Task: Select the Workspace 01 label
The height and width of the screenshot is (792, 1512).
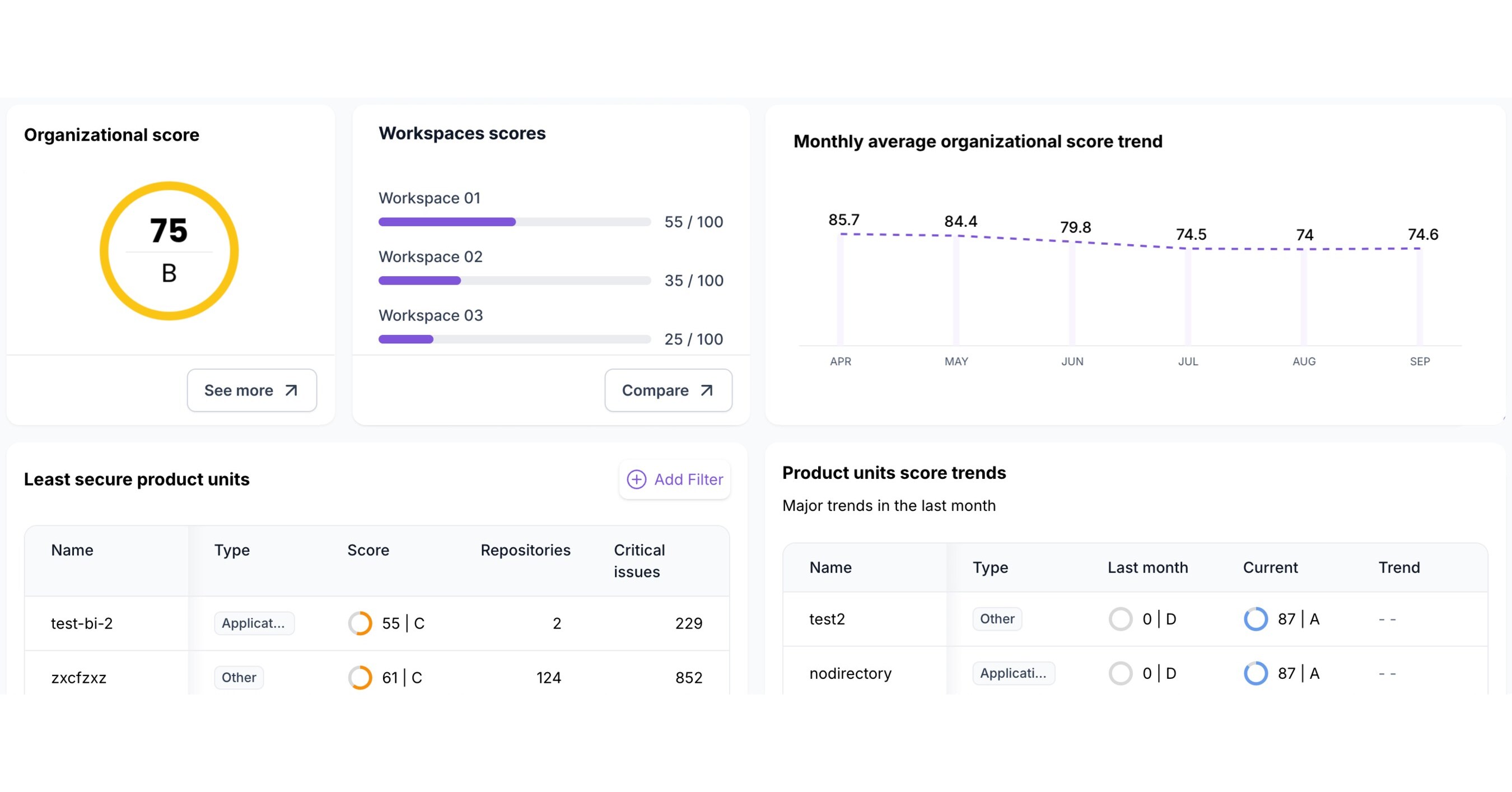Action: pos(430,198)
